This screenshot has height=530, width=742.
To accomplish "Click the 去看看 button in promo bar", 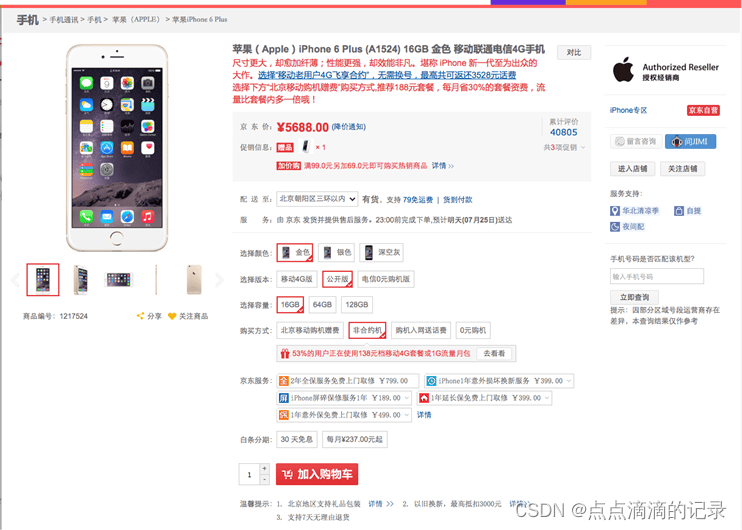I will (494, 353).
